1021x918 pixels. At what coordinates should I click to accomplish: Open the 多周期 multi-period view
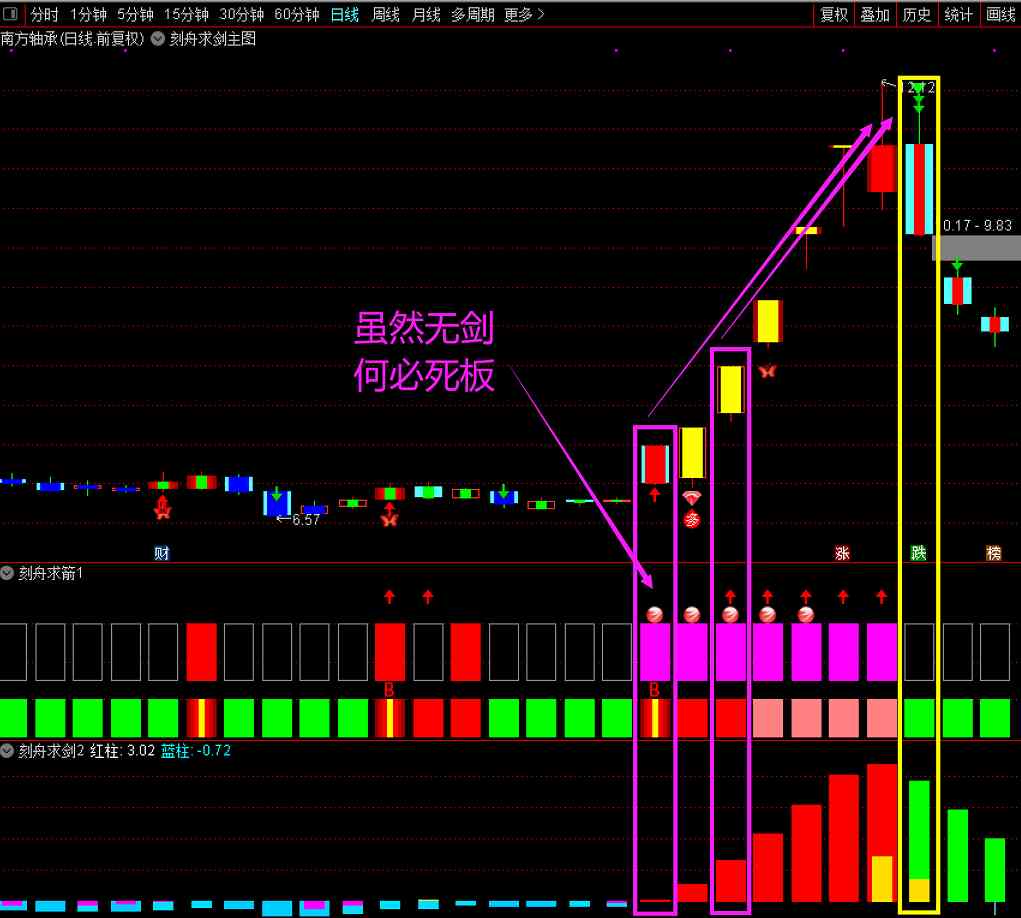473,14
